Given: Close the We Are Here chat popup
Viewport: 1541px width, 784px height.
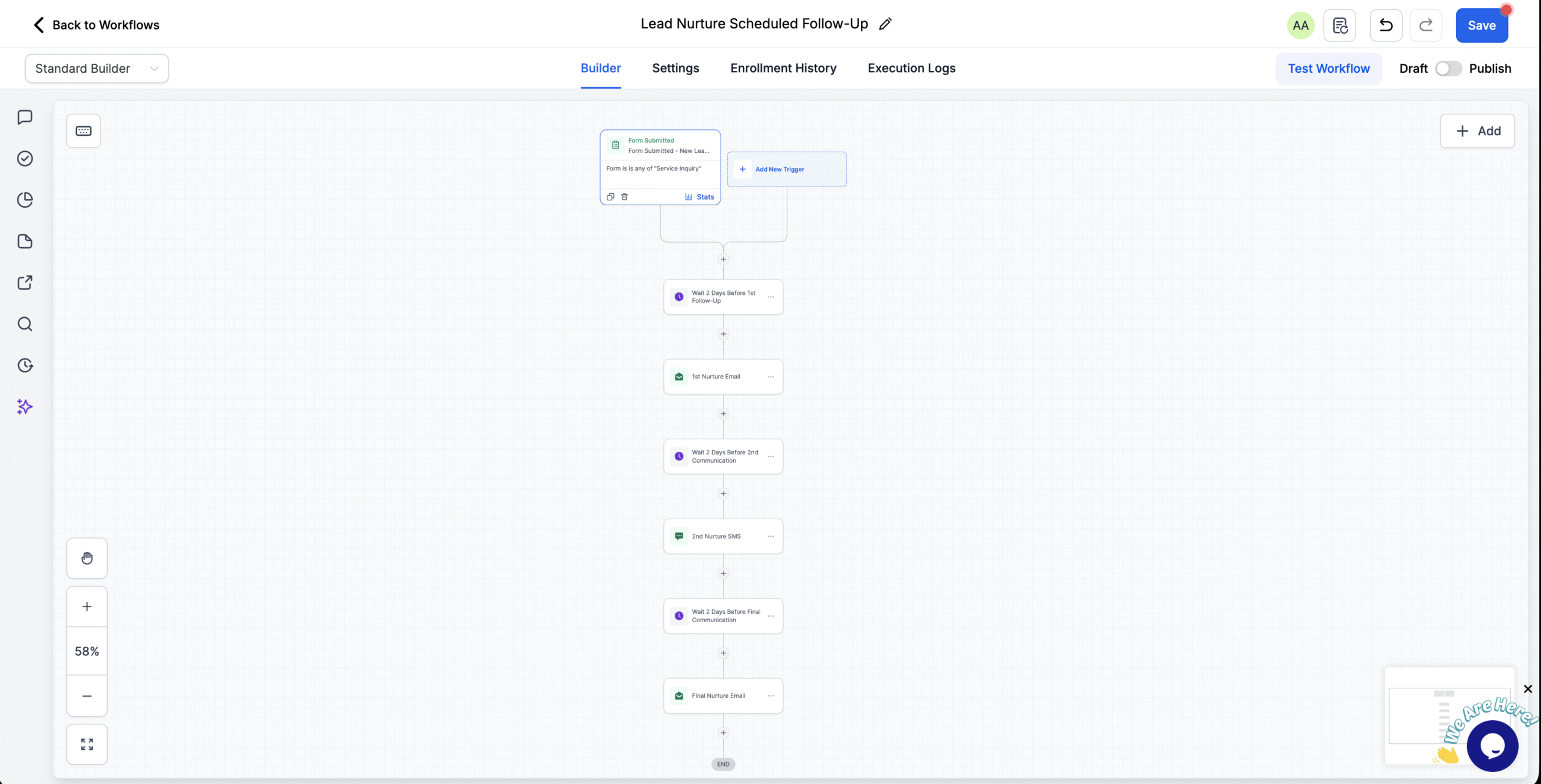Looking at the screenshot, I should (x=1528, y=689).
